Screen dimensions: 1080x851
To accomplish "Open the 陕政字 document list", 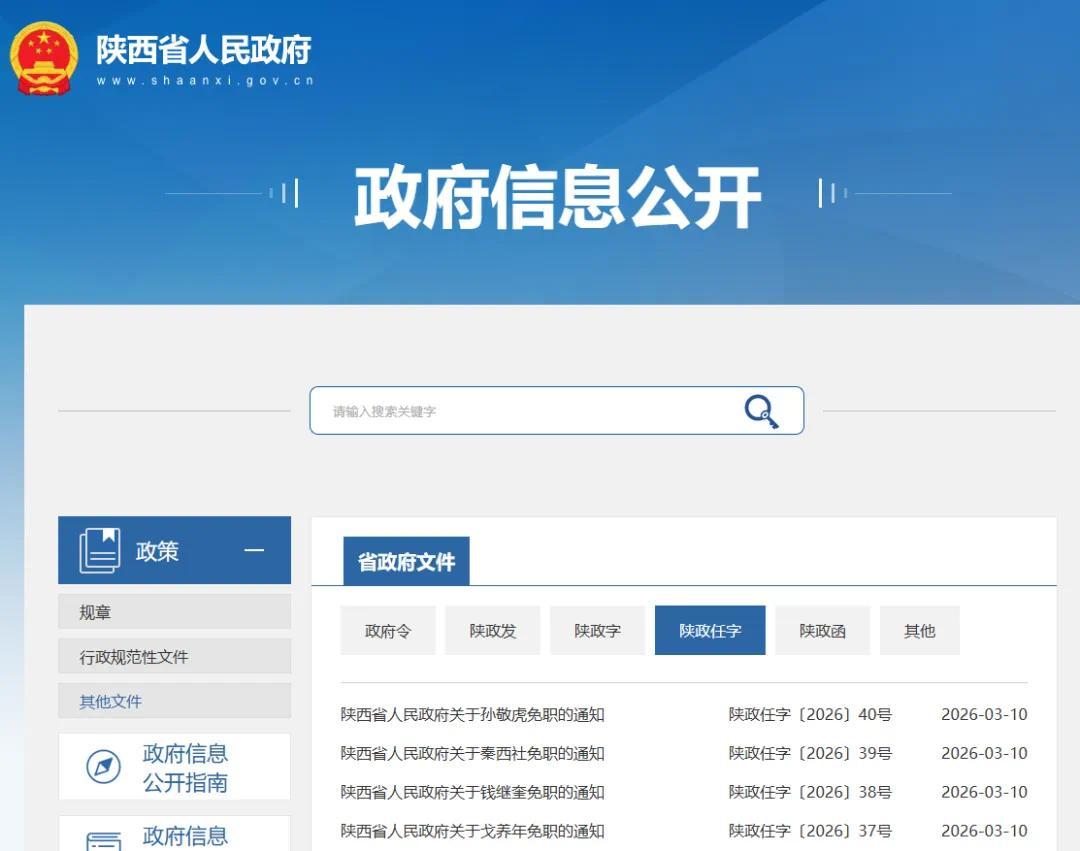I will 597,630.
